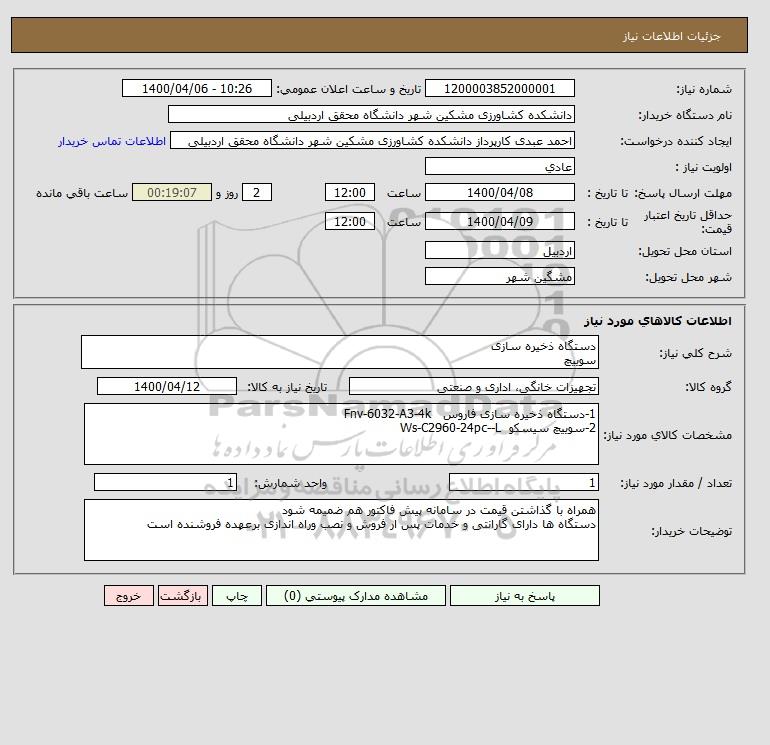The width and height of the screenshot is (770, 745).
Task: Click the بازگشت back button
Action: pyautogui.click(x=183, y=595)
